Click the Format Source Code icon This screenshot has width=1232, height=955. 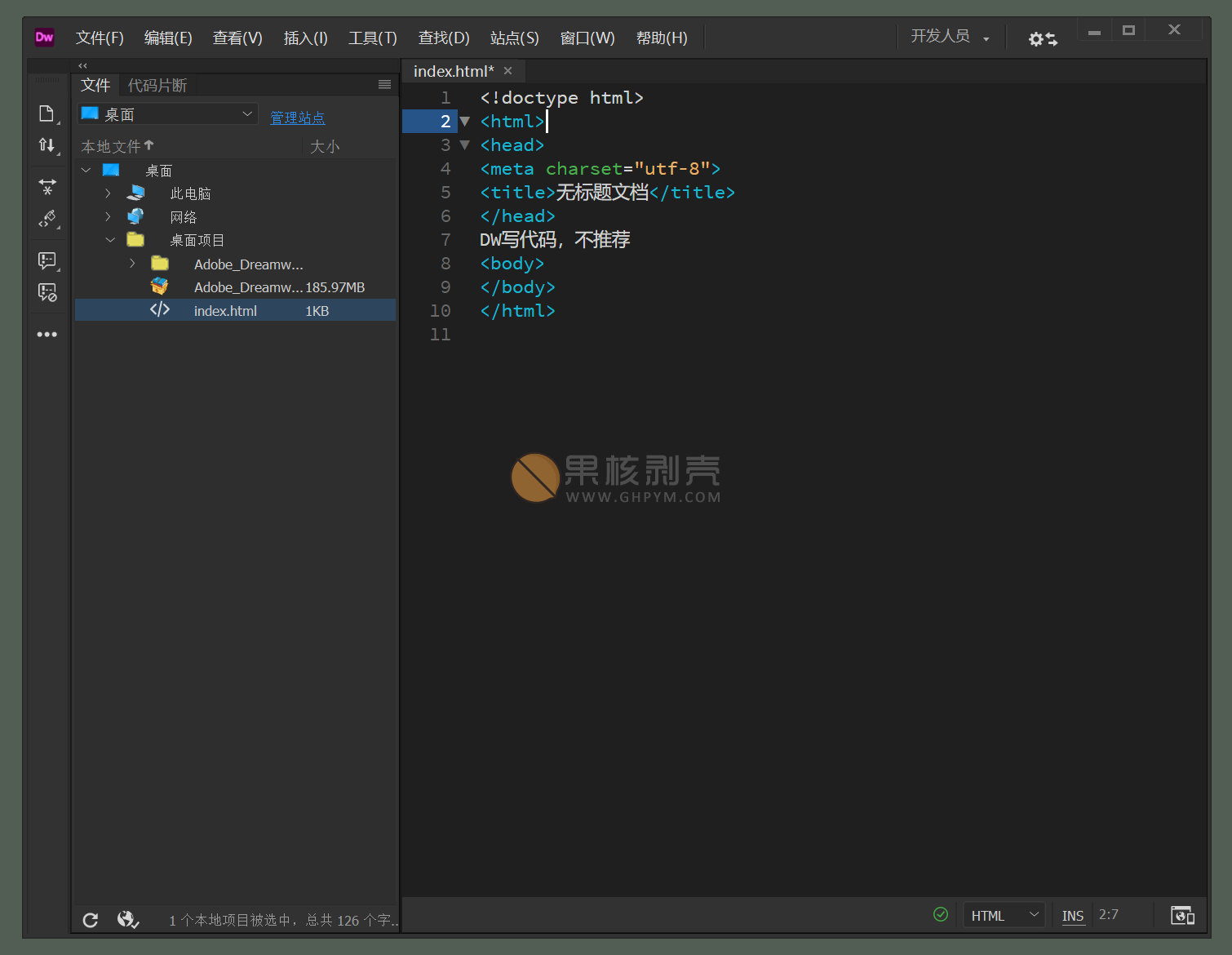coord(47,220)
